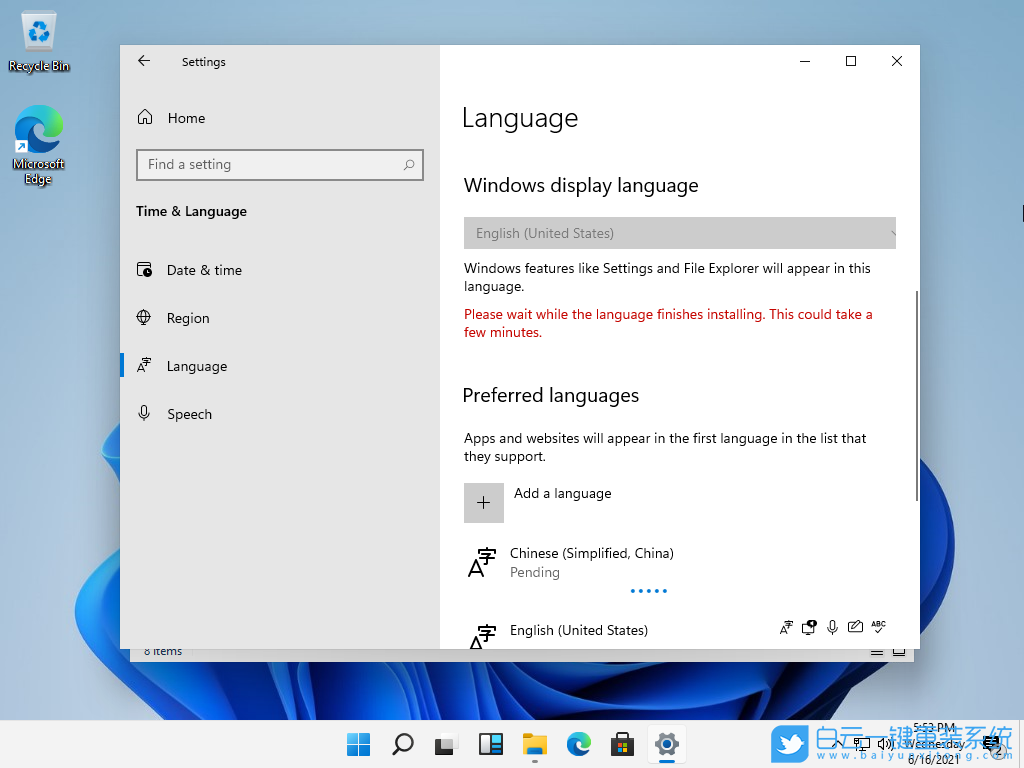This screenshot has width=1024, height=768.
Task: Click the microphone icon for English speech features
Action: tap(832, 627)
